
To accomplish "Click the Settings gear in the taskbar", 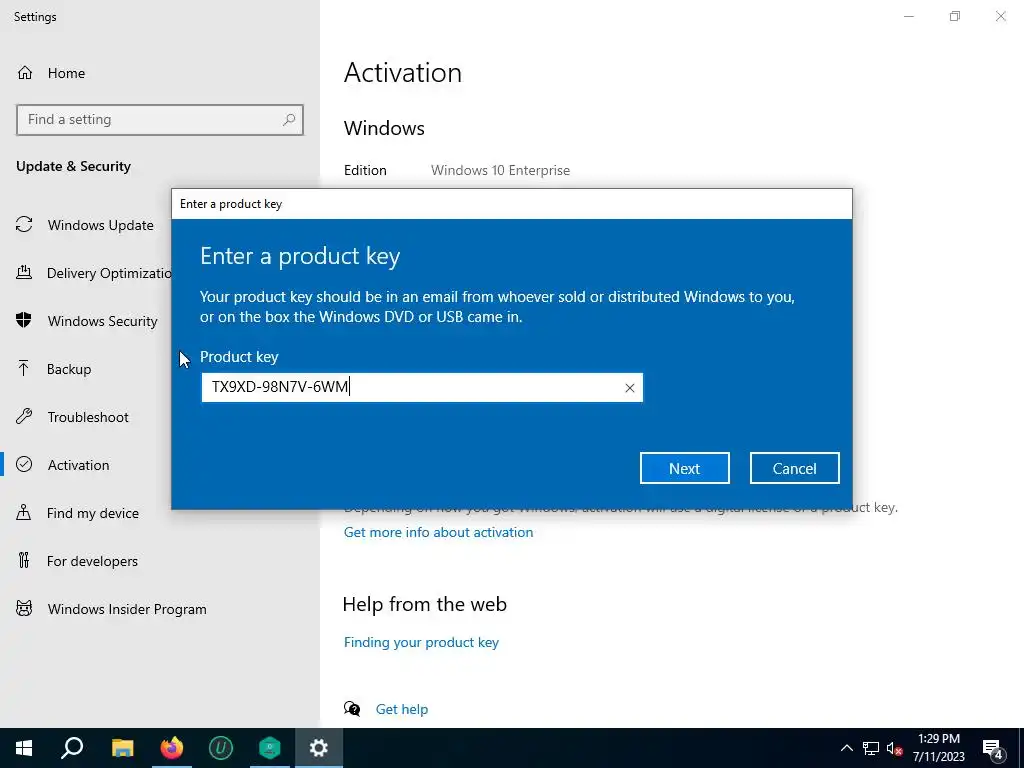I will [x=319, y=748].
